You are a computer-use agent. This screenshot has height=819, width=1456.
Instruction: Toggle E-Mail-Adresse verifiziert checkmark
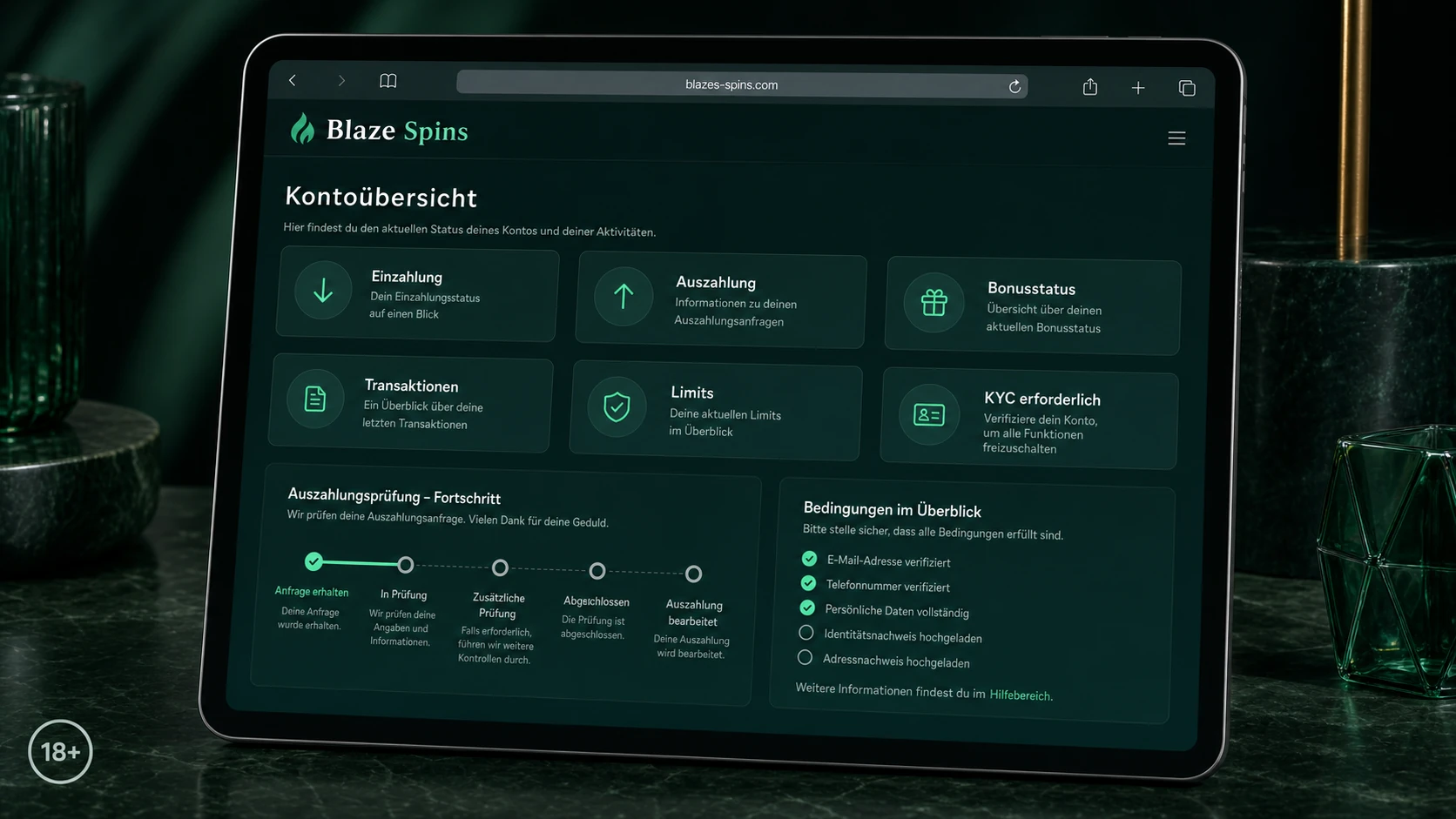(x=809, y=559)
